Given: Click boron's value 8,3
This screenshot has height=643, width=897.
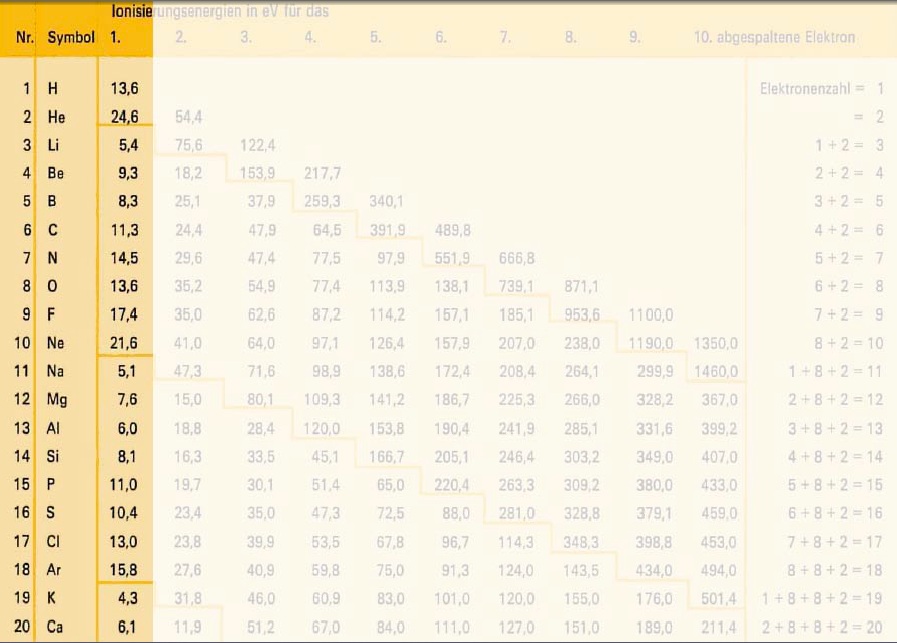Looking at the screenshot, I should tap(128, 201).
